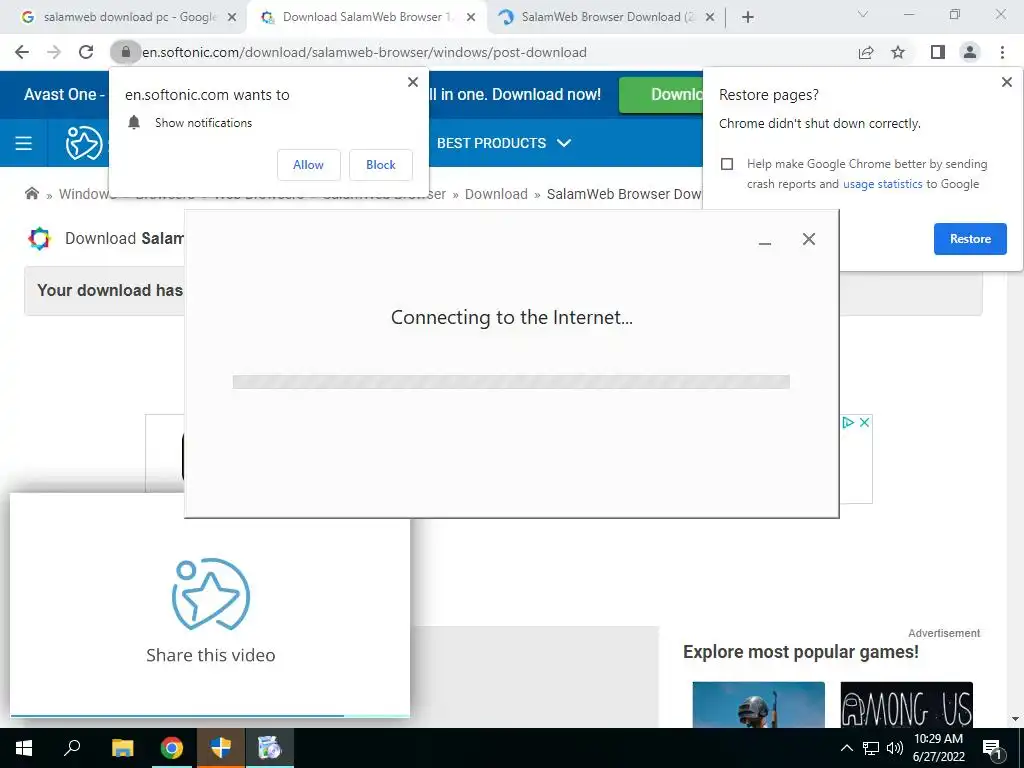Go back using Chrome back arrow

click(x=22, y=52)
